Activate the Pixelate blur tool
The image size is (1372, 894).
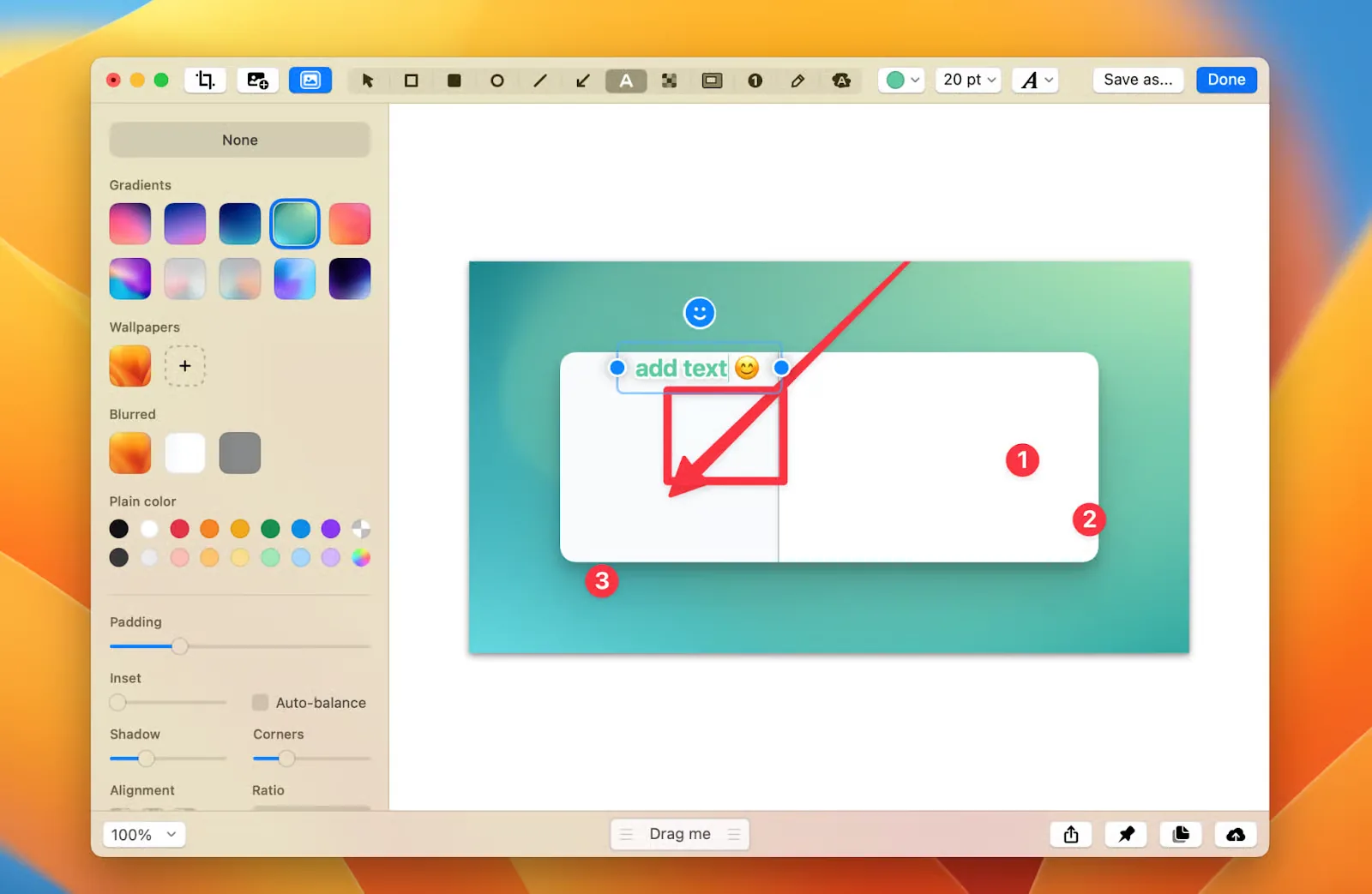669,80
